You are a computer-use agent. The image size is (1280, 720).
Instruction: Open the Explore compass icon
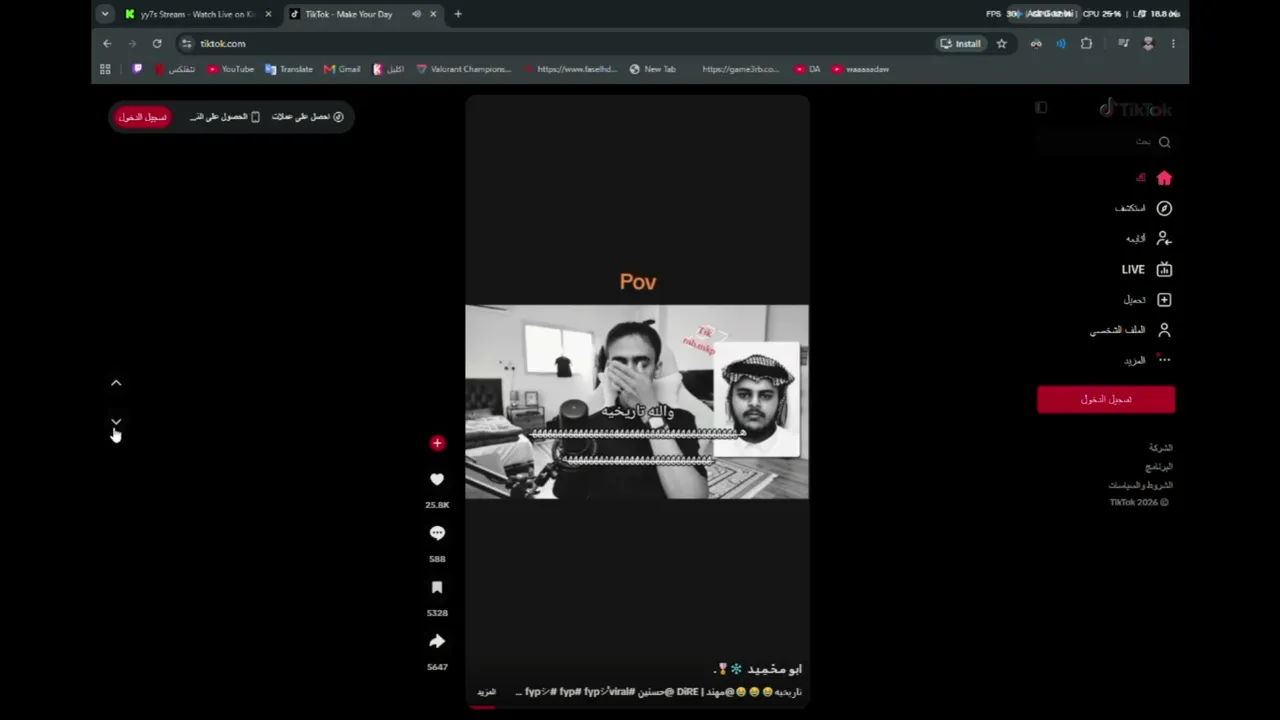click(1164, 208)
